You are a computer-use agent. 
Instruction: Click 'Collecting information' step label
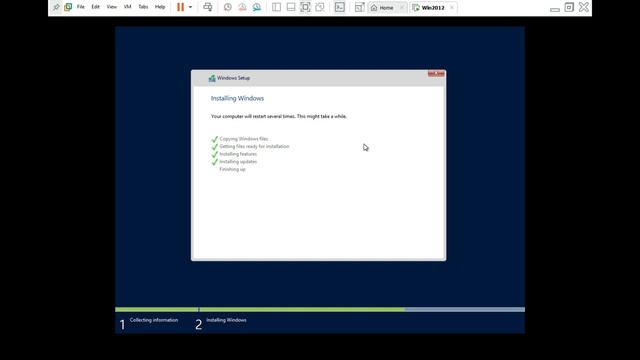(x=154, y=320)
